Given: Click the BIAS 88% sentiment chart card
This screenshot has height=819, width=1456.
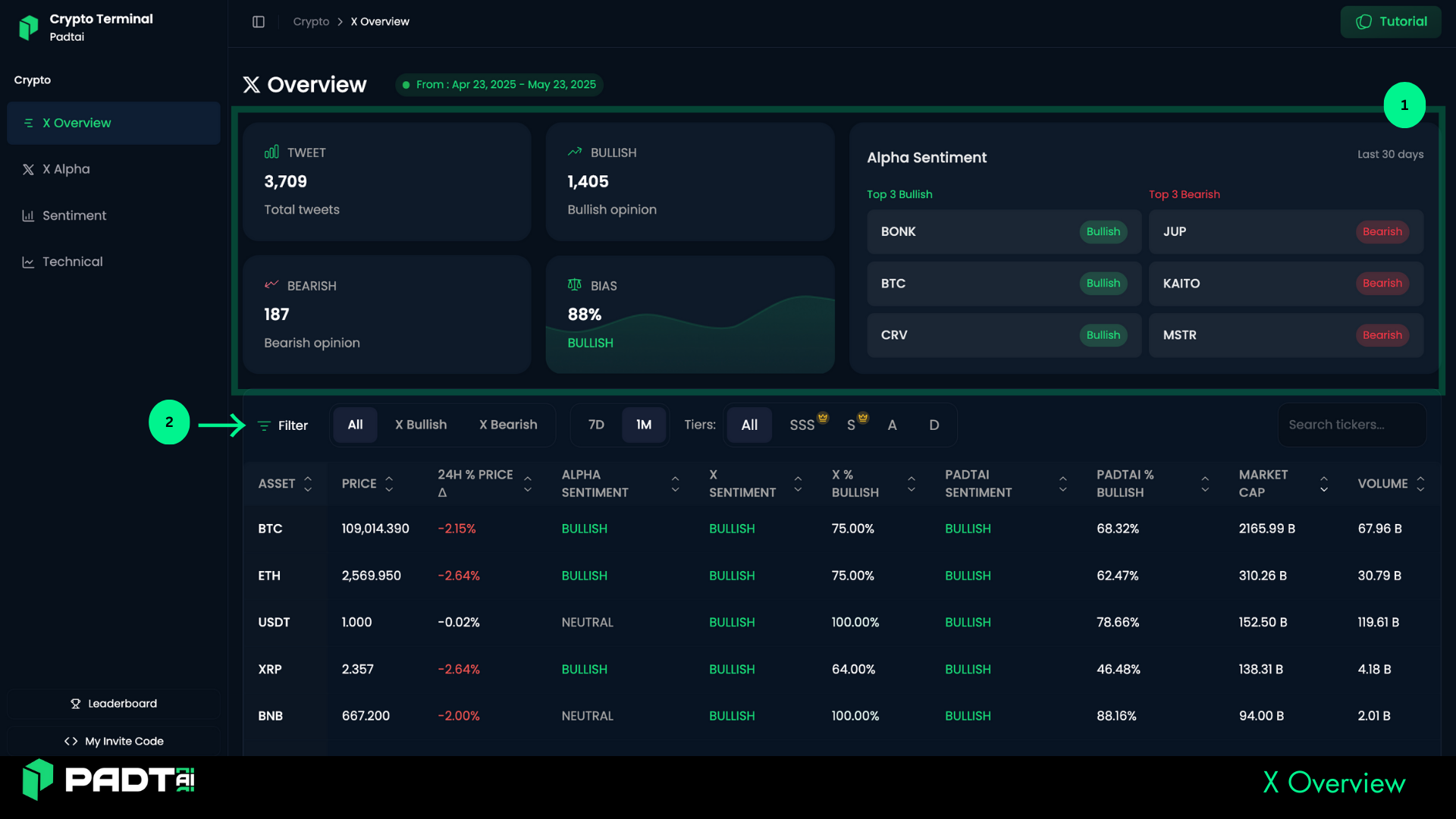Looking at the screenshot, I should [x=690, y=314].
